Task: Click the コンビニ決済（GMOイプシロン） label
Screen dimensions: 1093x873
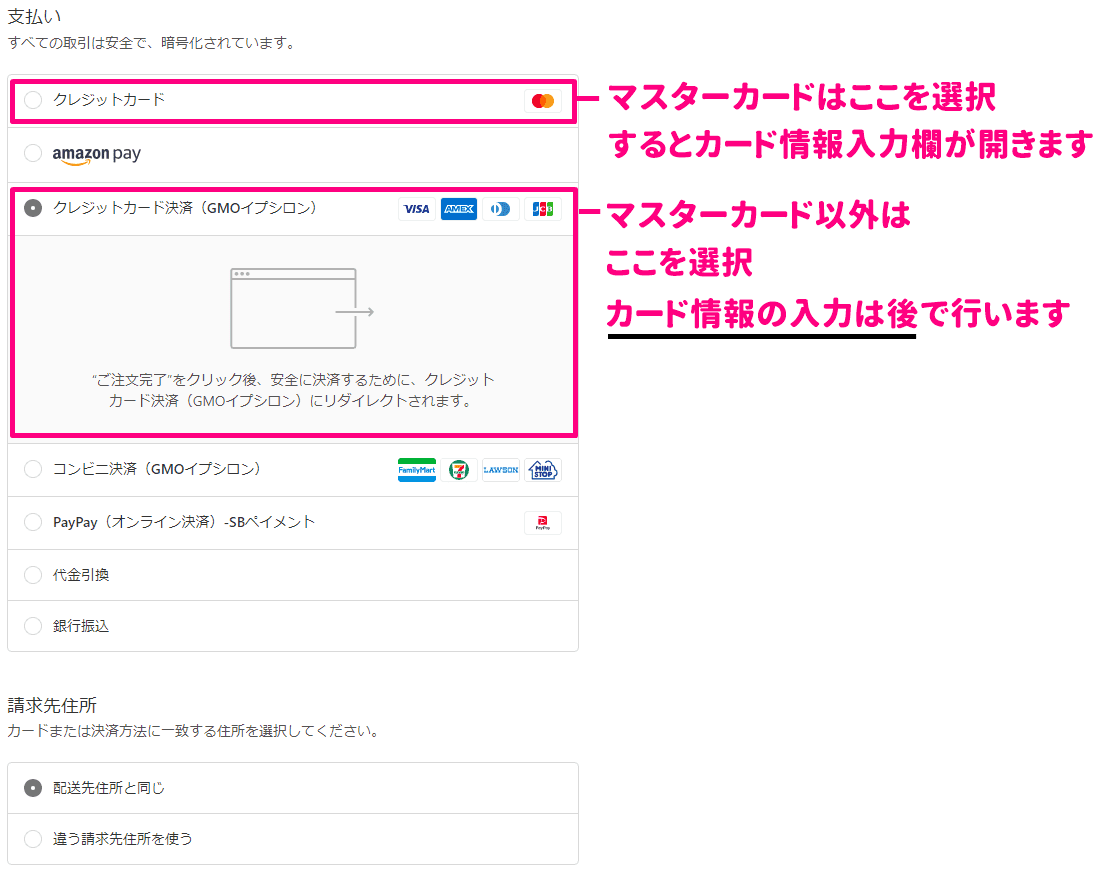Action: tap(158, 469)
